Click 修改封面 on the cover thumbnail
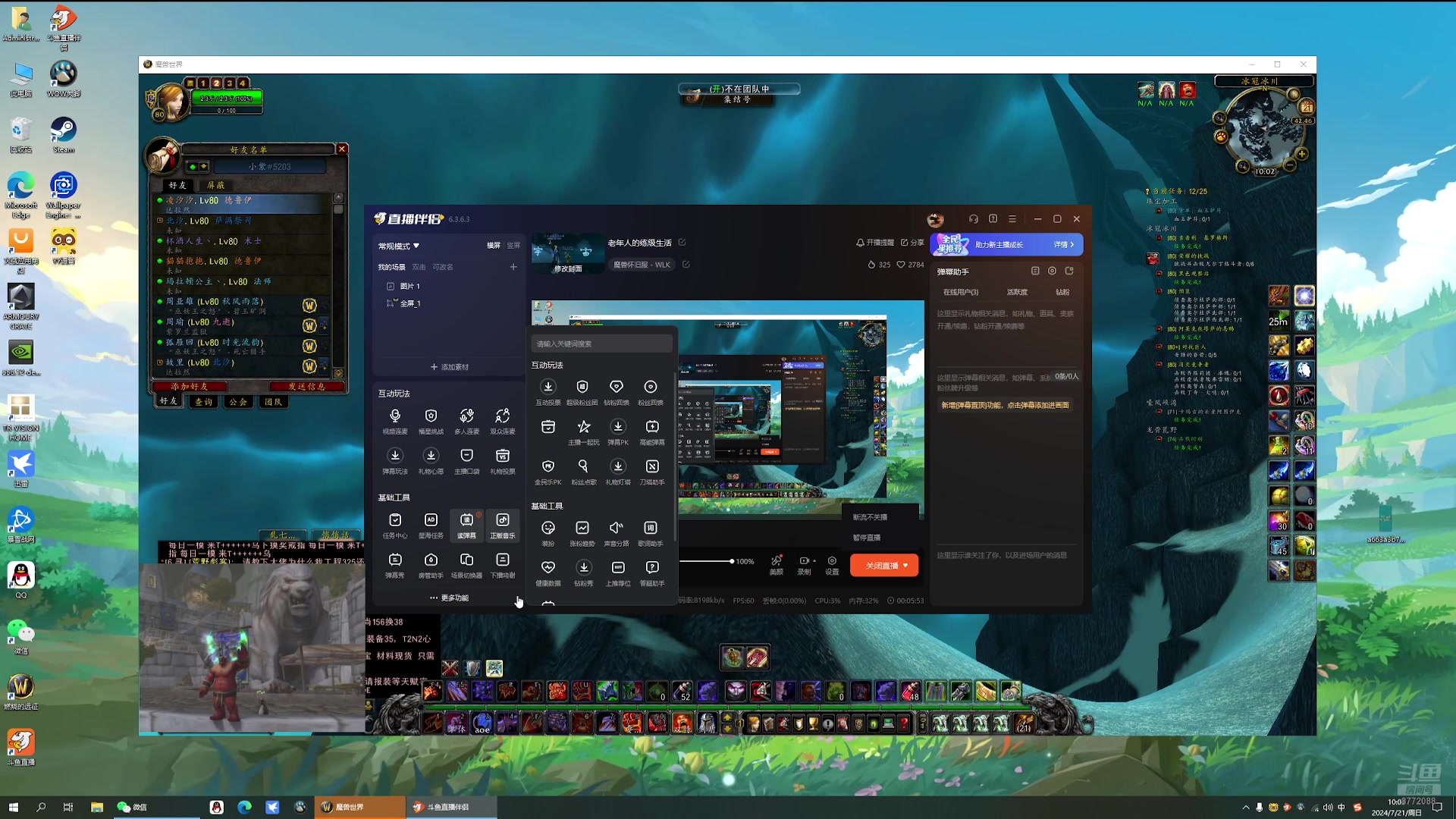The image size is (1456, 819). 567,268
